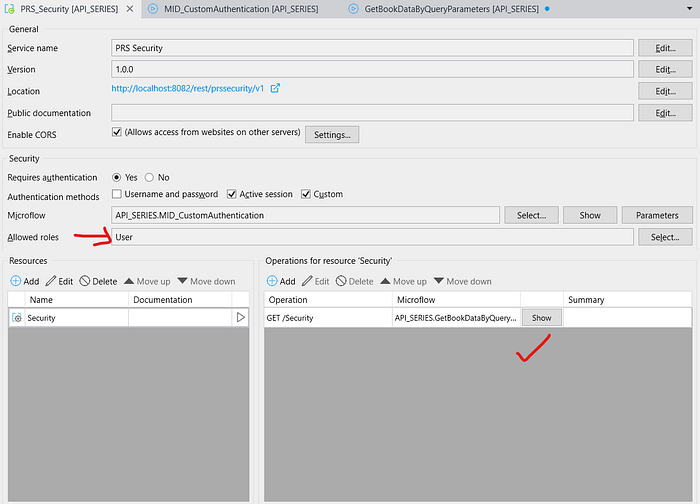Click Add icon in Operations panel
The width and height of the screenshot is (700, 504).
[272, 281]
